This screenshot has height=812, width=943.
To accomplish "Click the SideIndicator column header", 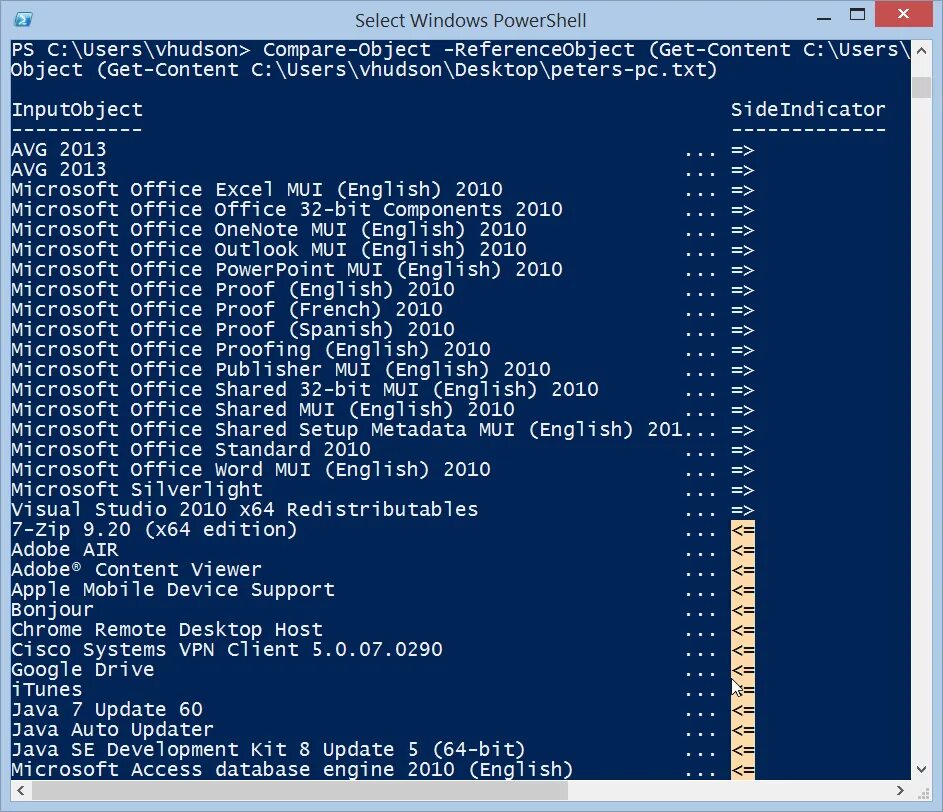I will 808,110.
